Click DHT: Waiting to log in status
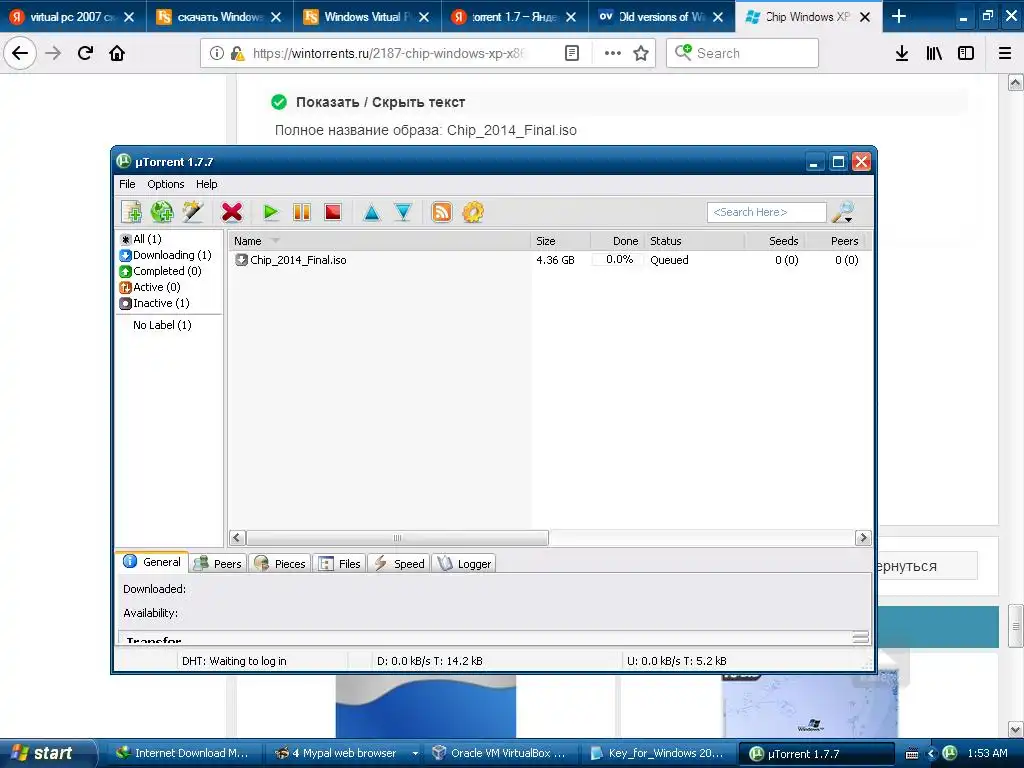The image size is (1024, 768). (x=234, y=661)
